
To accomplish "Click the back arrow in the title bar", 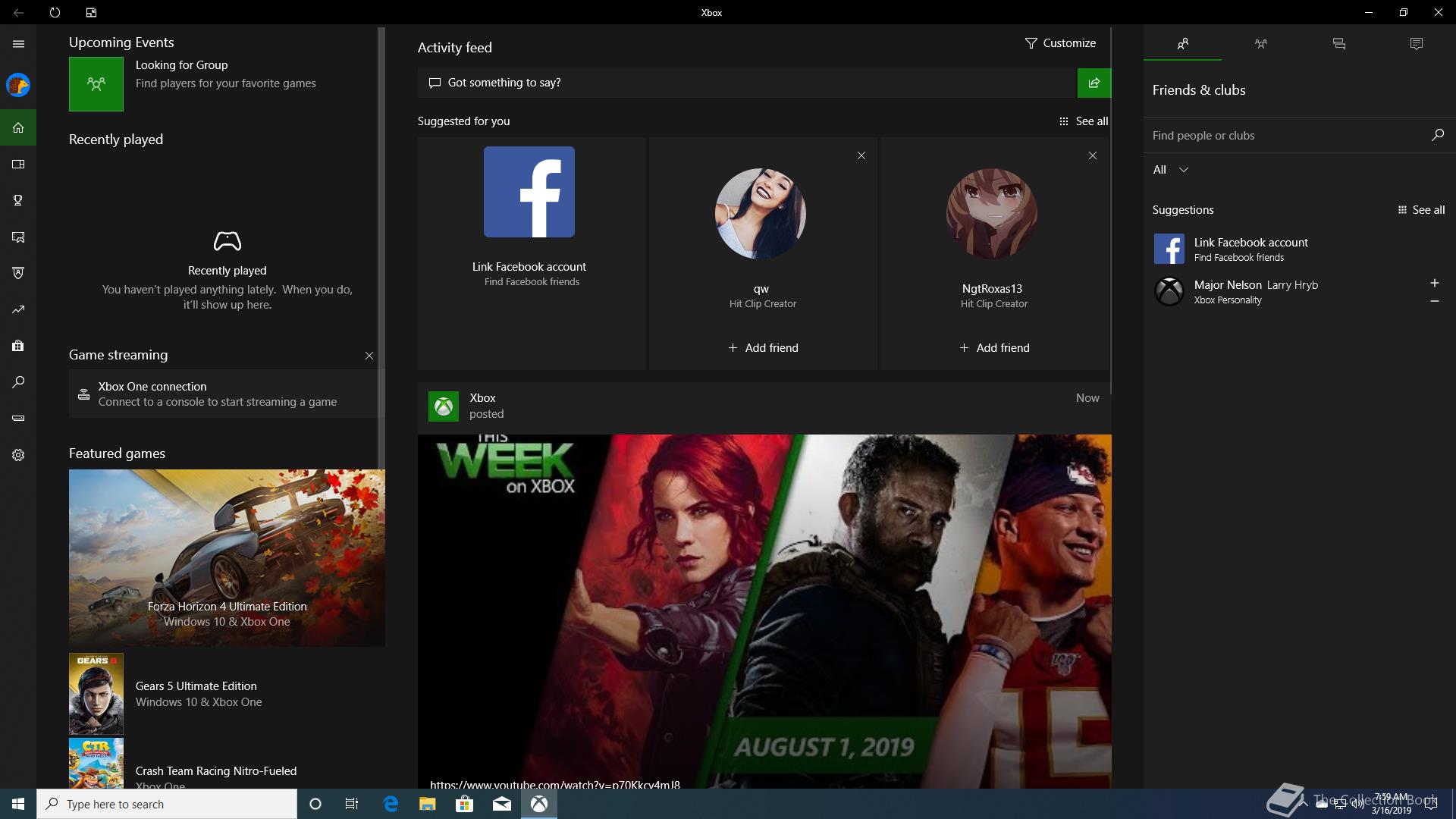I will (x=18, y=12).
